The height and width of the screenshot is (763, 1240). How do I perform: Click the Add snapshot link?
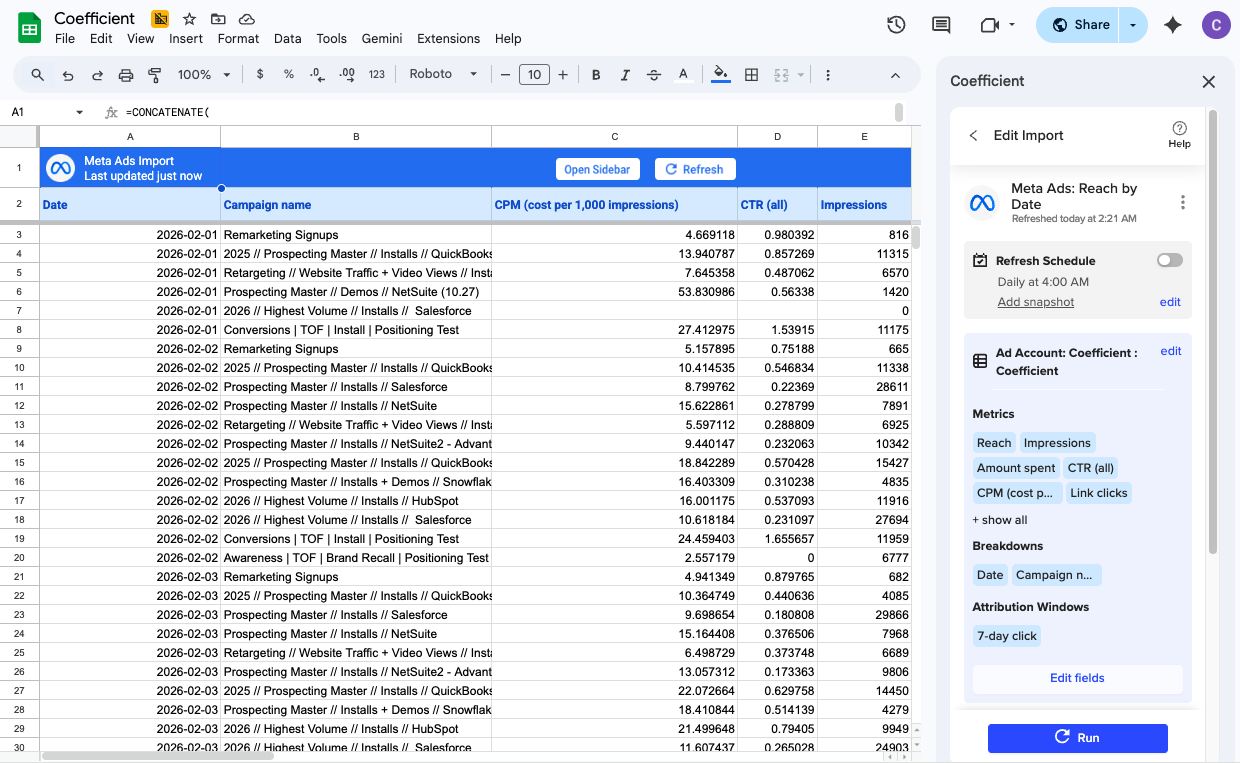(1035, 301)
